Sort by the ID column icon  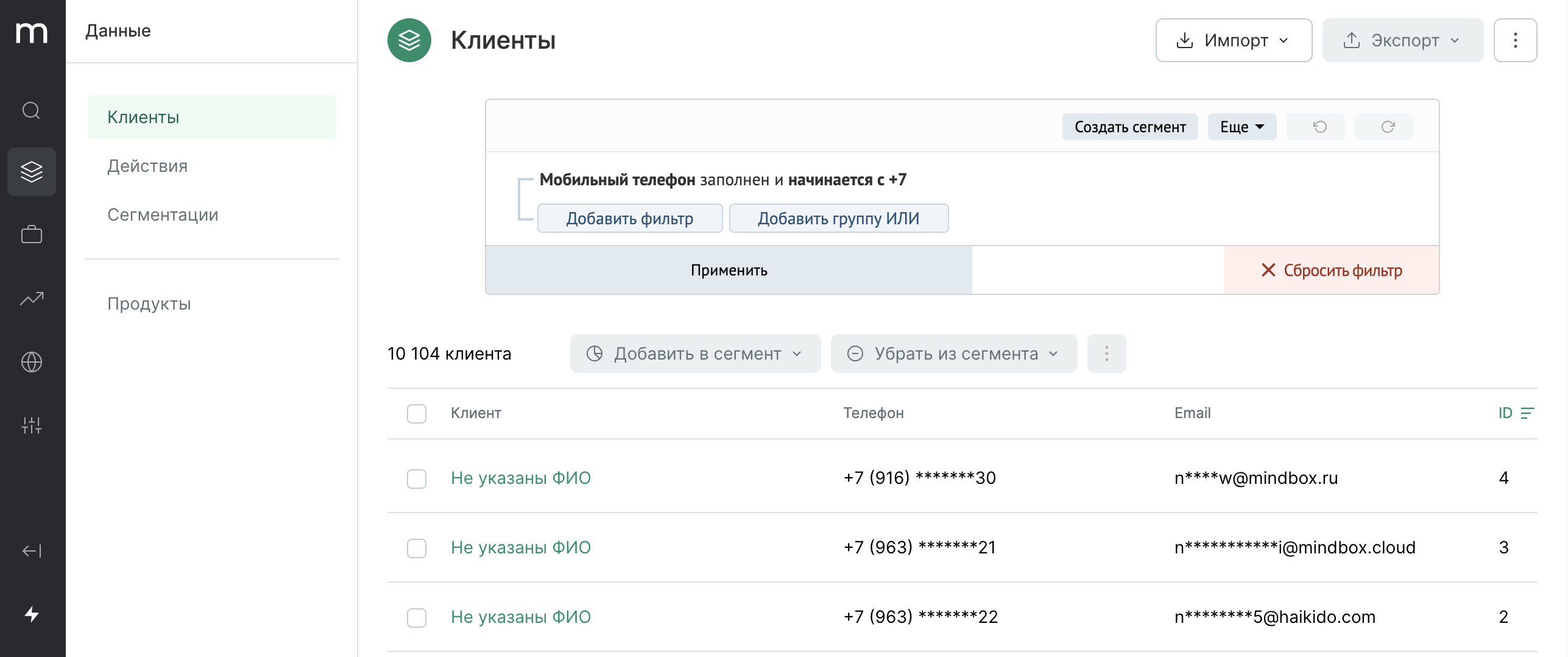(x=1527, y=413)
